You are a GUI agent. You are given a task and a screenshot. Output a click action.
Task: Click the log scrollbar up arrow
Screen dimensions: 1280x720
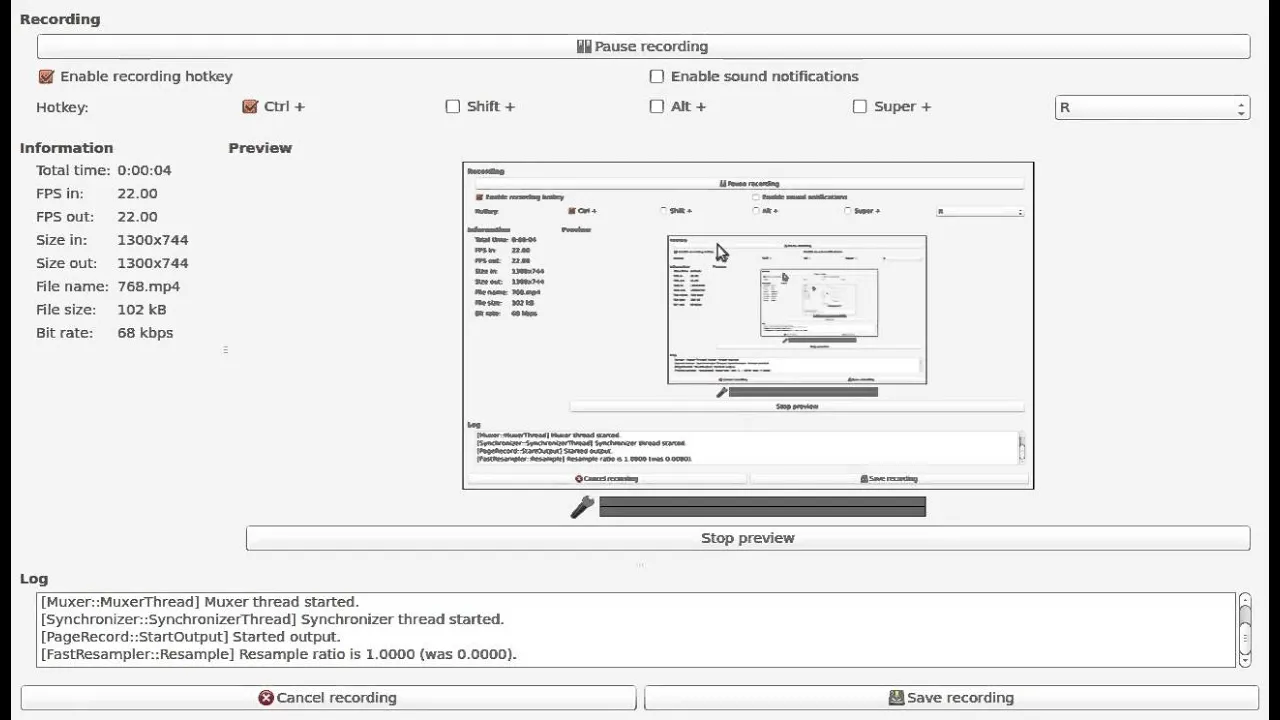click(1245, 601)
